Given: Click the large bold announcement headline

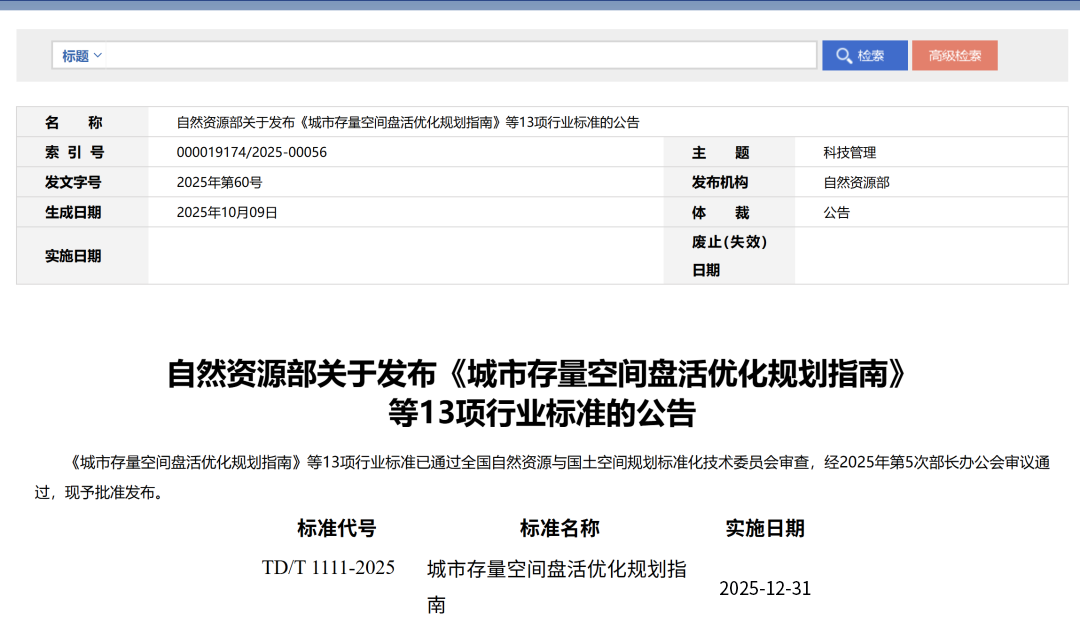Looking at the screenshot, I should 540,392.
